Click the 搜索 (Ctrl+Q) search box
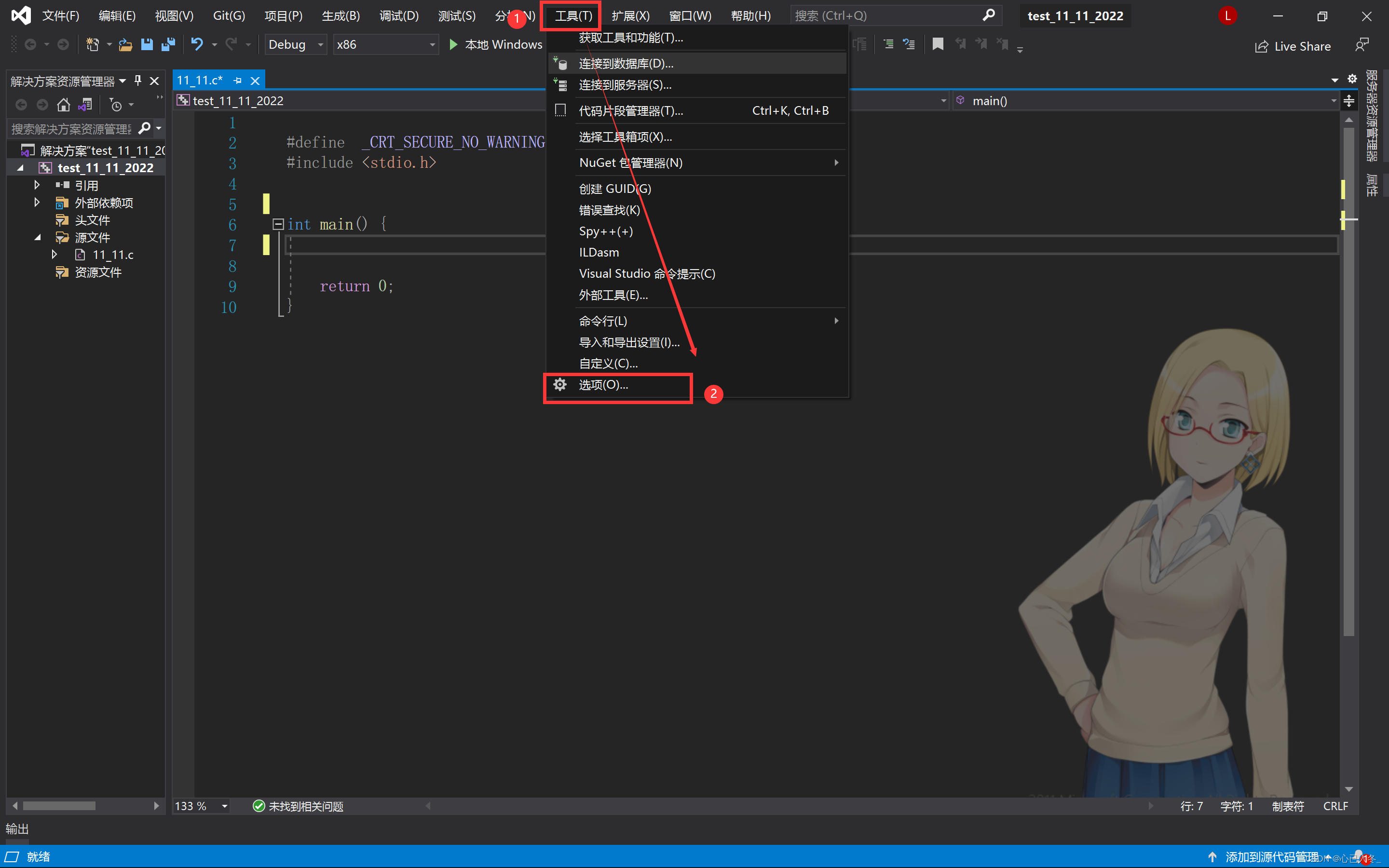Viewport: 1389px width, 868px height. click(x=887, y=15)
